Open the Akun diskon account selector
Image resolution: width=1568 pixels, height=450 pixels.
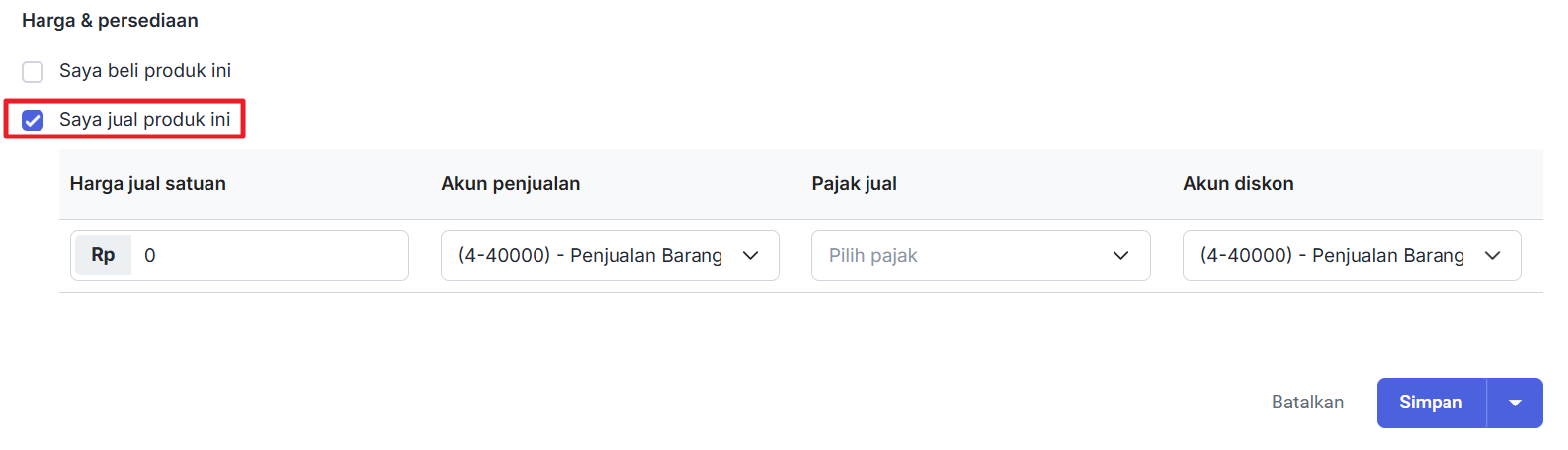pos(1333,256)
